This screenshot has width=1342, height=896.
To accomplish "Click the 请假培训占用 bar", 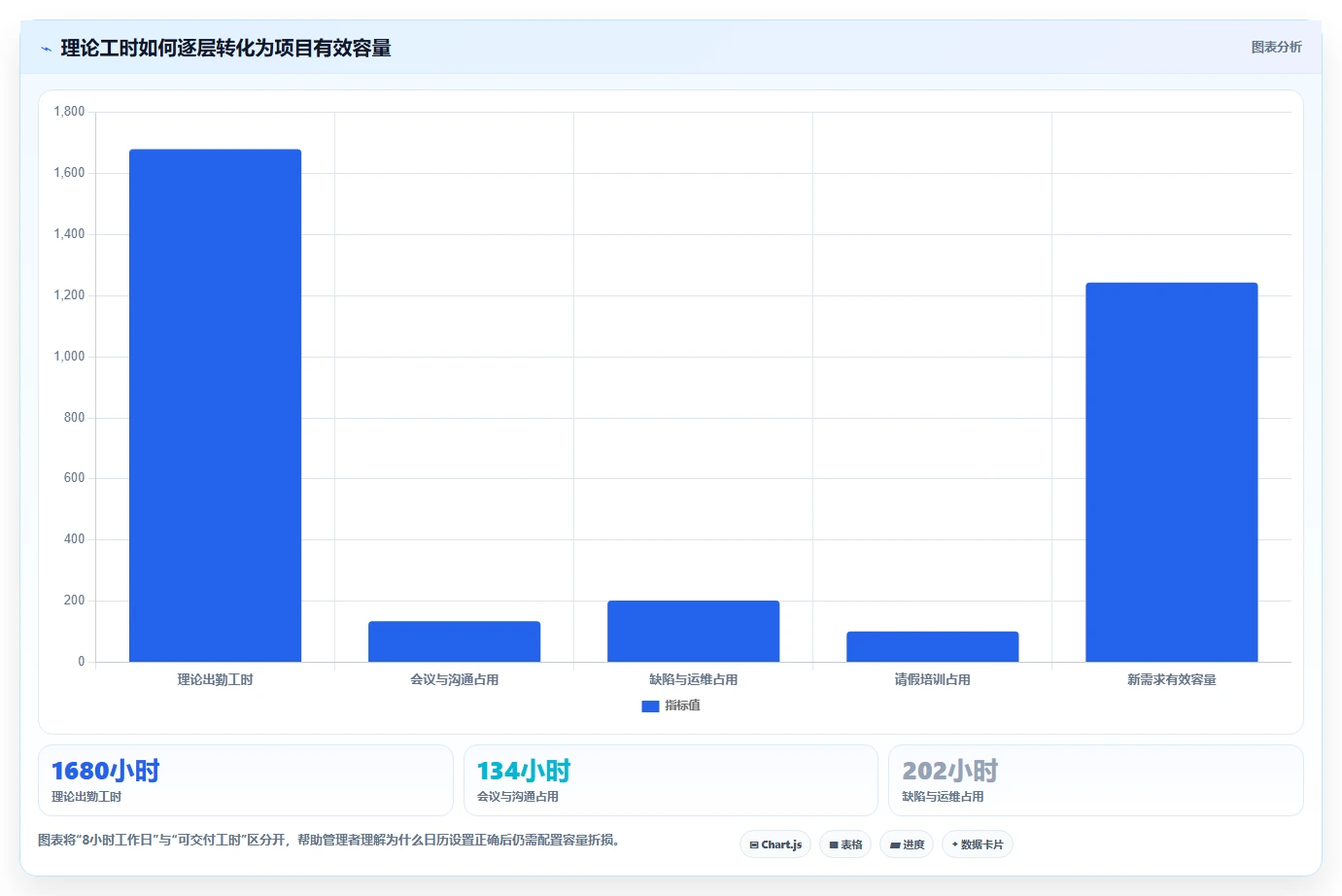I will coord(932,646).
